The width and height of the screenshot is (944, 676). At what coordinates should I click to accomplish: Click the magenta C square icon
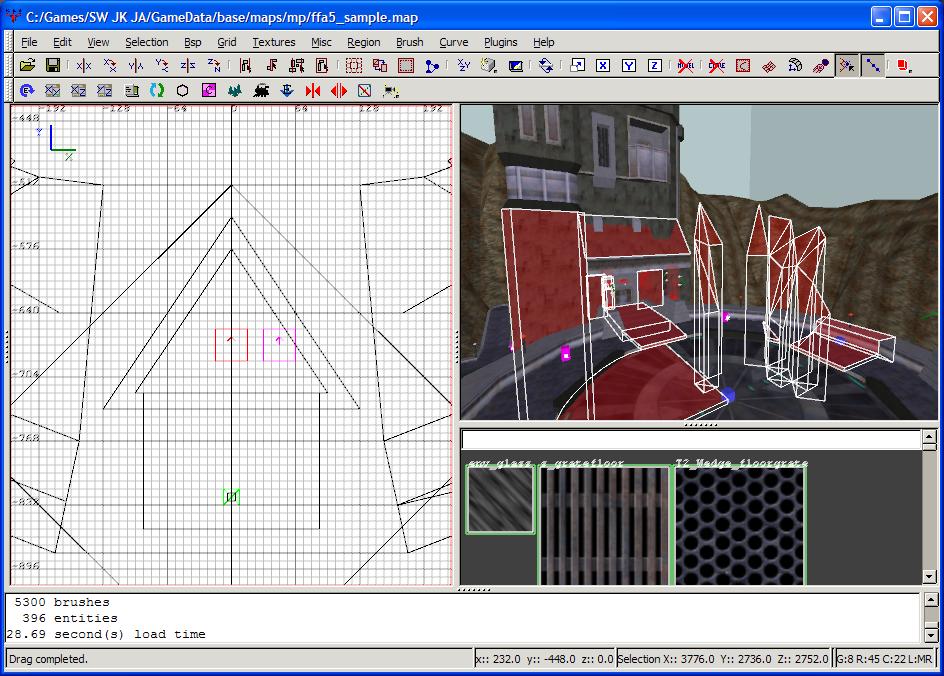pos(209,91)
